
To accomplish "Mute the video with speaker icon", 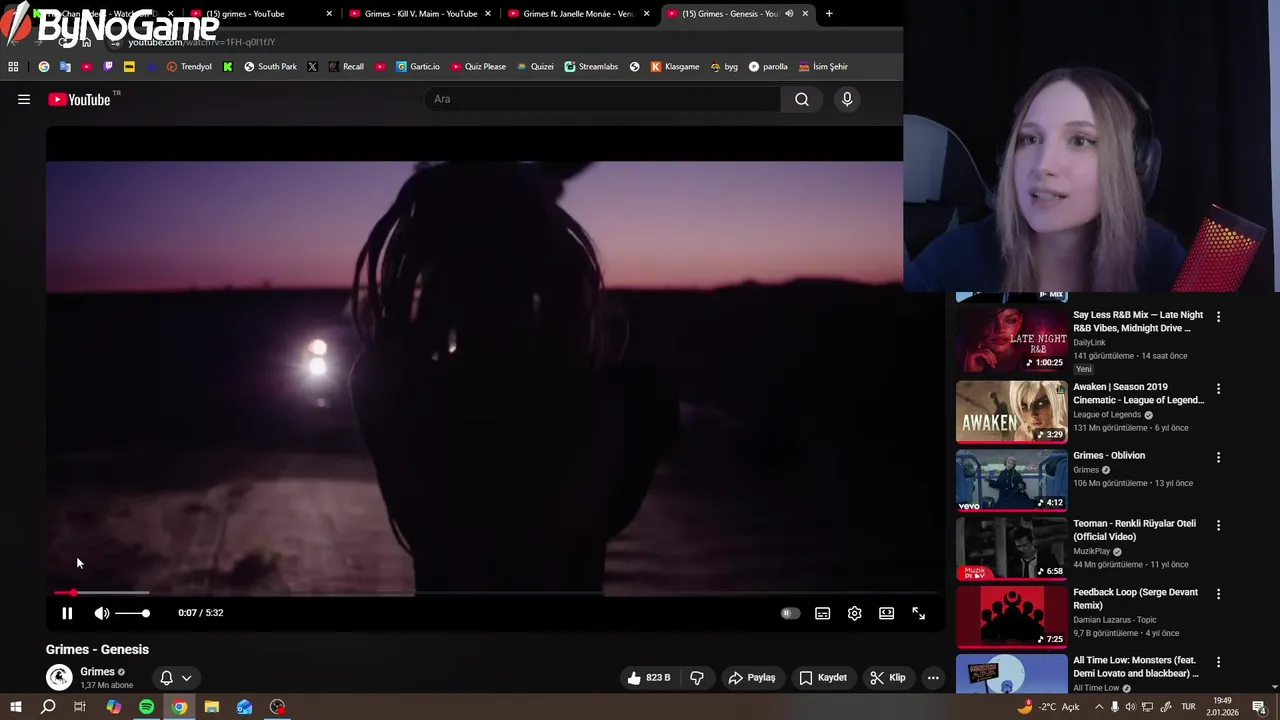I will [x=101, y=613].
